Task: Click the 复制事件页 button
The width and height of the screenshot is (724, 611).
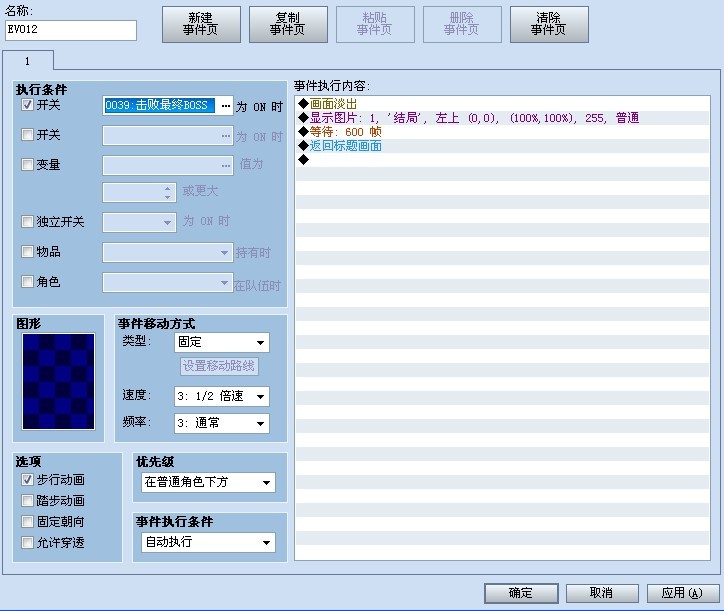Action: point(288,24)
